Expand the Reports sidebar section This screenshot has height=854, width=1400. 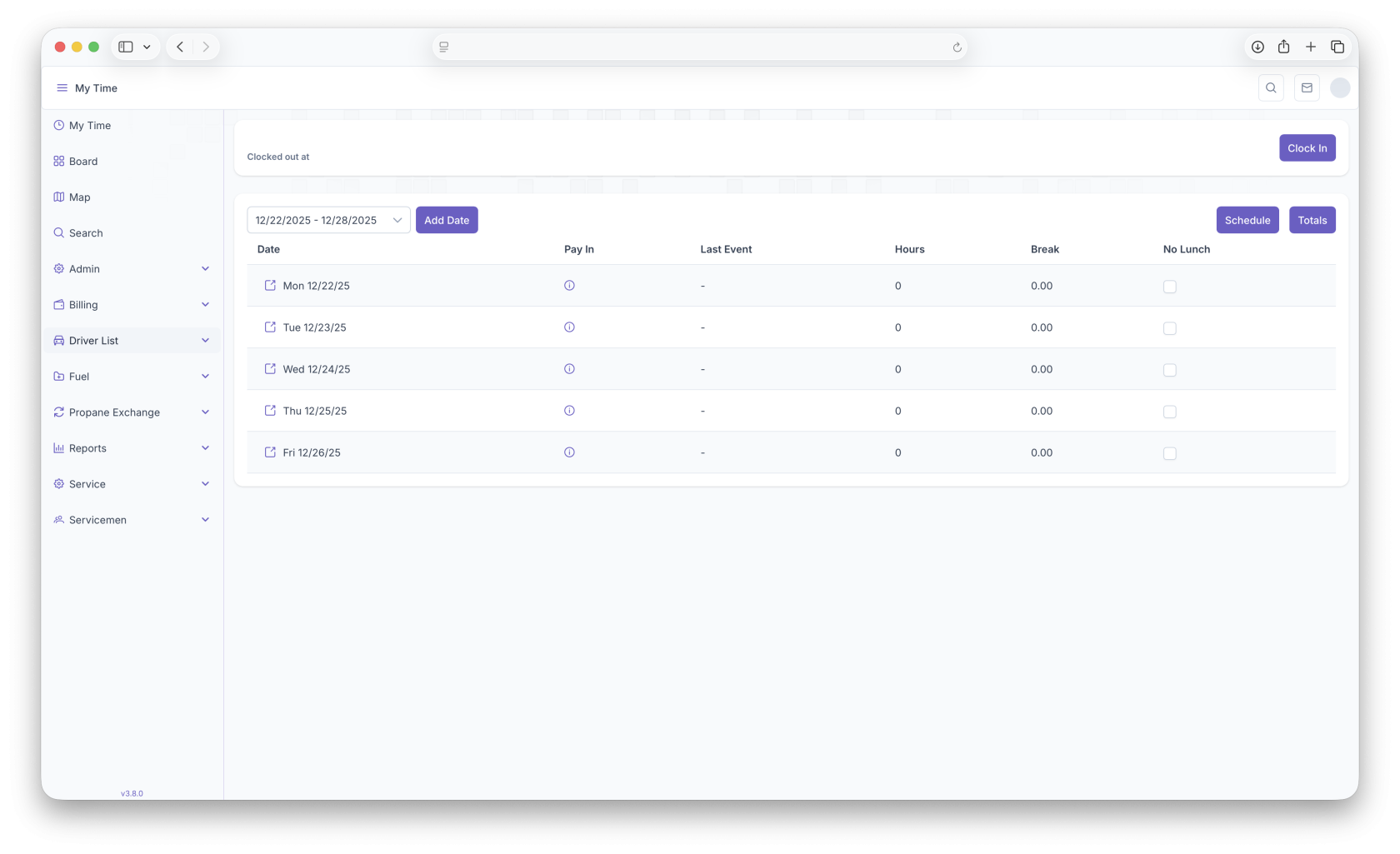coord(132,448)
